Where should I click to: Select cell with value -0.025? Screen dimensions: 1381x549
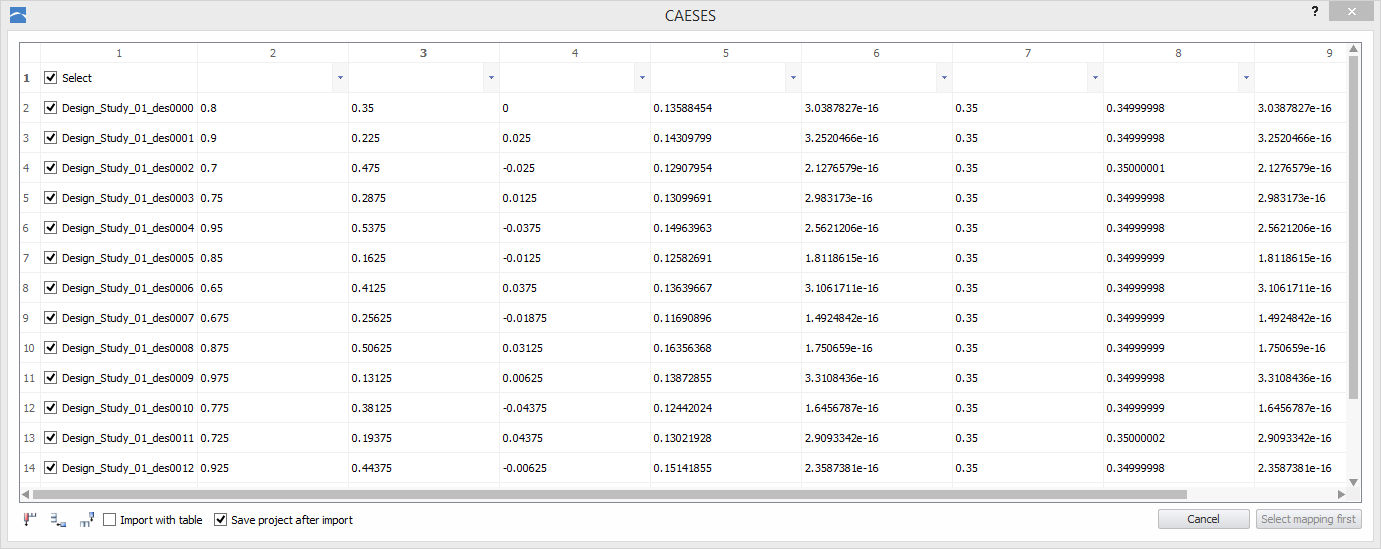click(x=575, y=168)
